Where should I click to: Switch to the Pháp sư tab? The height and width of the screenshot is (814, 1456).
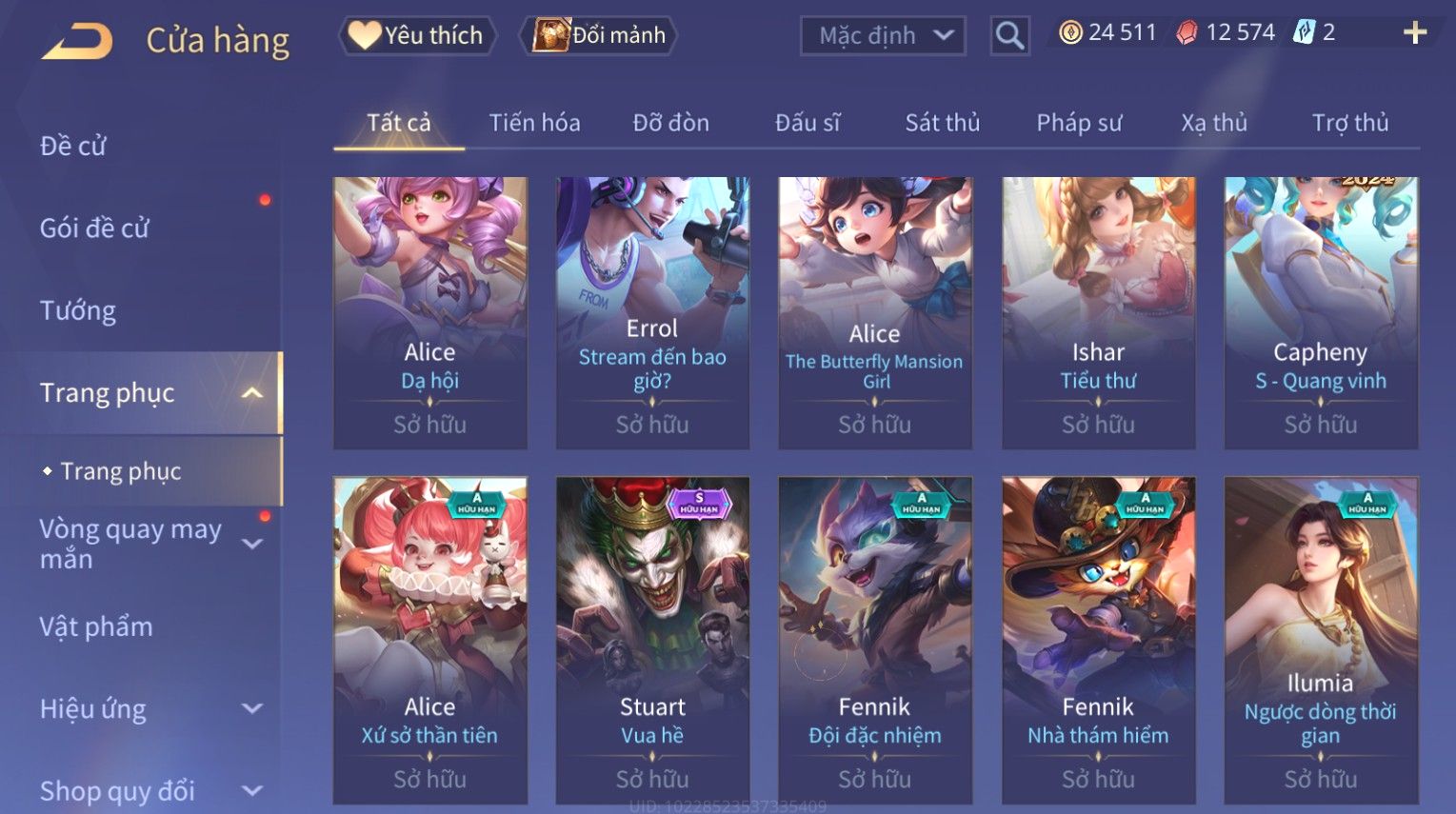click(1079, 123)
